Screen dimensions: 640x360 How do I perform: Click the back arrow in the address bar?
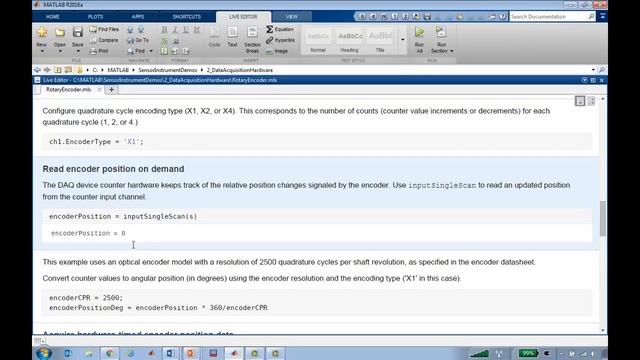pyautogui.click(x=38, y=70)
